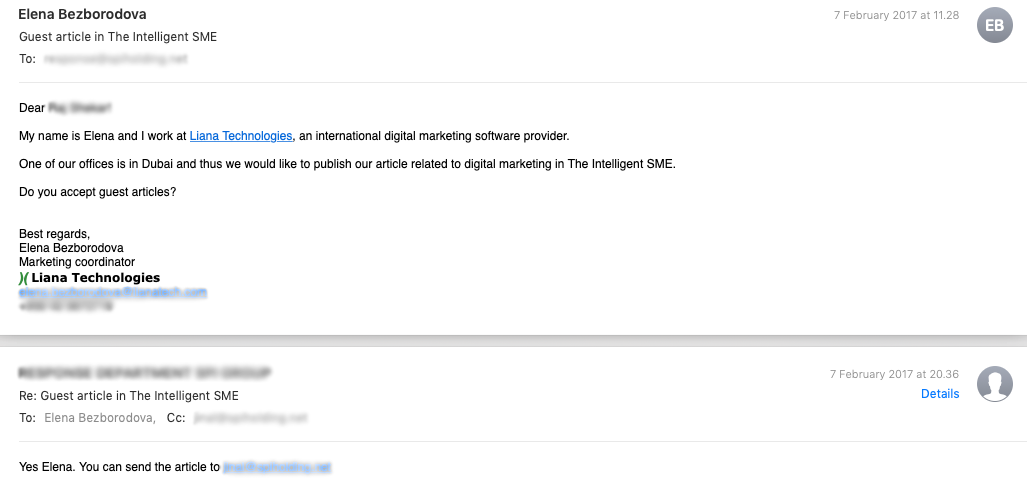The width and height of the screenshot is (1027, 486).
Task: Click the blurred email link in signature
Action: coord(113,292)
